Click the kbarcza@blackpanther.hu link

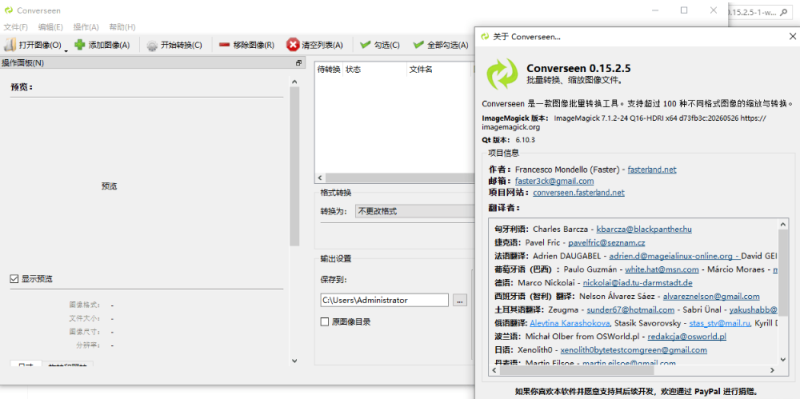(x=644, y=229)
